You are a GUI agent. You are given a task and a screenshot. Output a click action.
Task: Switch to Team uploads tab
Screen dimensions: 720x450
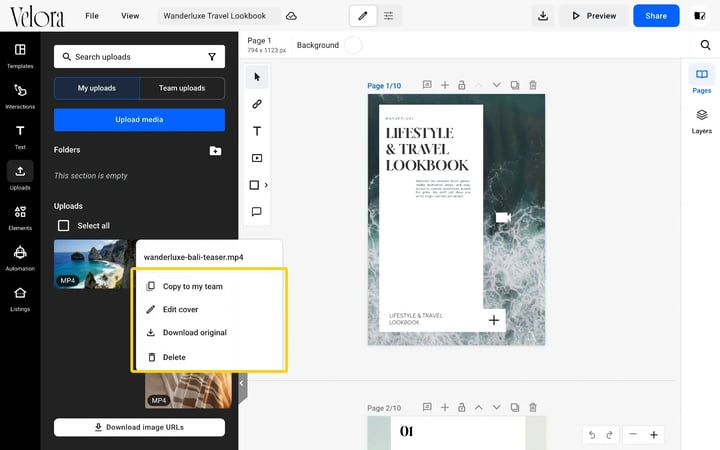point(182,88)
